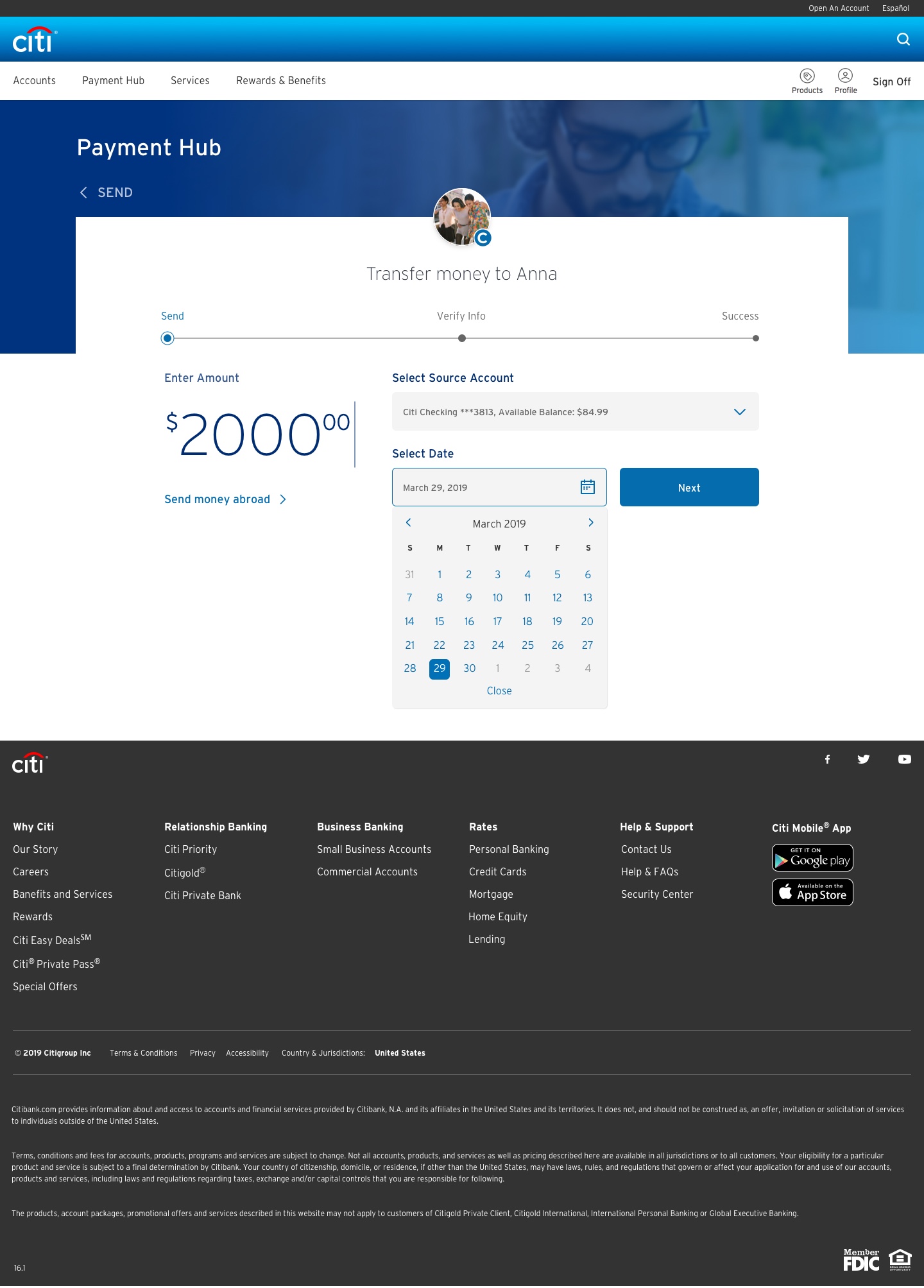This screenshot has height=1288, width=924.
Task: Select March 26 in calendar
Action: point(558,645)
